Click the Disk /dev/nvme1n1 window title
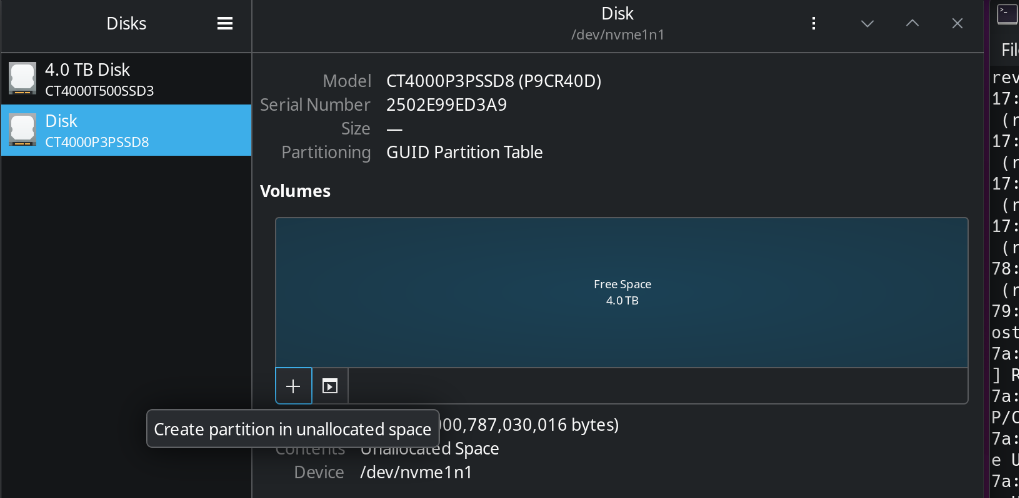This screenshot has width=1019, height=498. click(617, 24)
